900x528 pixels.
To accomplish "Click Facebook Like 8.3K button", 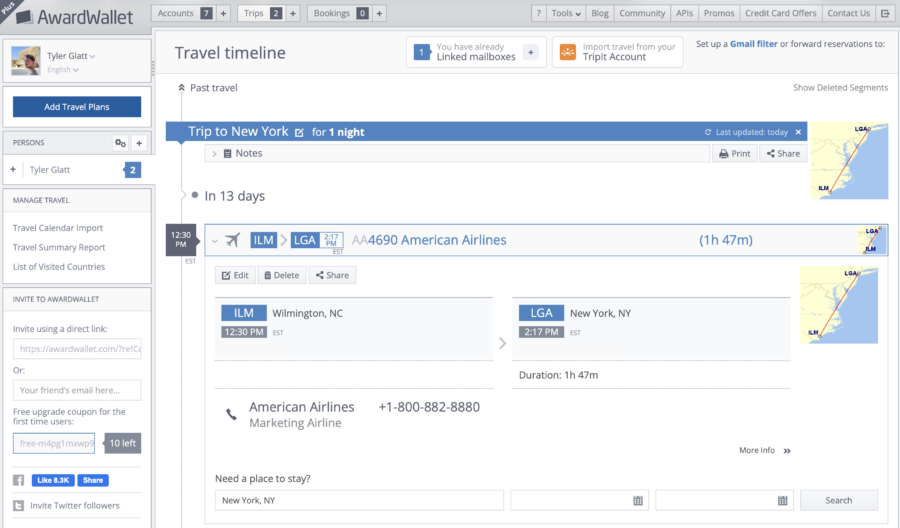I will tap(53, 480).
